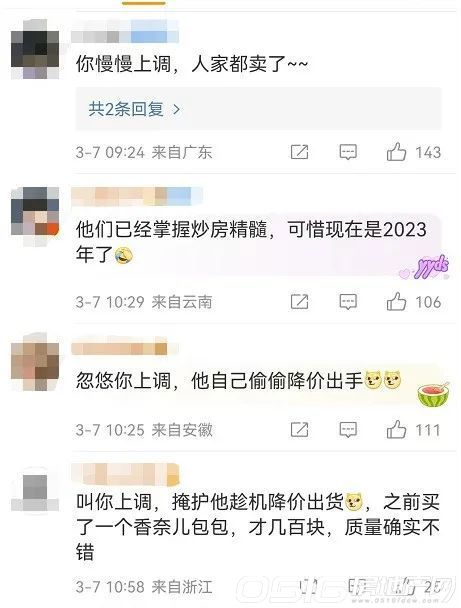This screenshot has height=608, width=461.
Task: Tap the chevron next to 共2条回复
Action: pyautogui.click(x=176, y=109)
